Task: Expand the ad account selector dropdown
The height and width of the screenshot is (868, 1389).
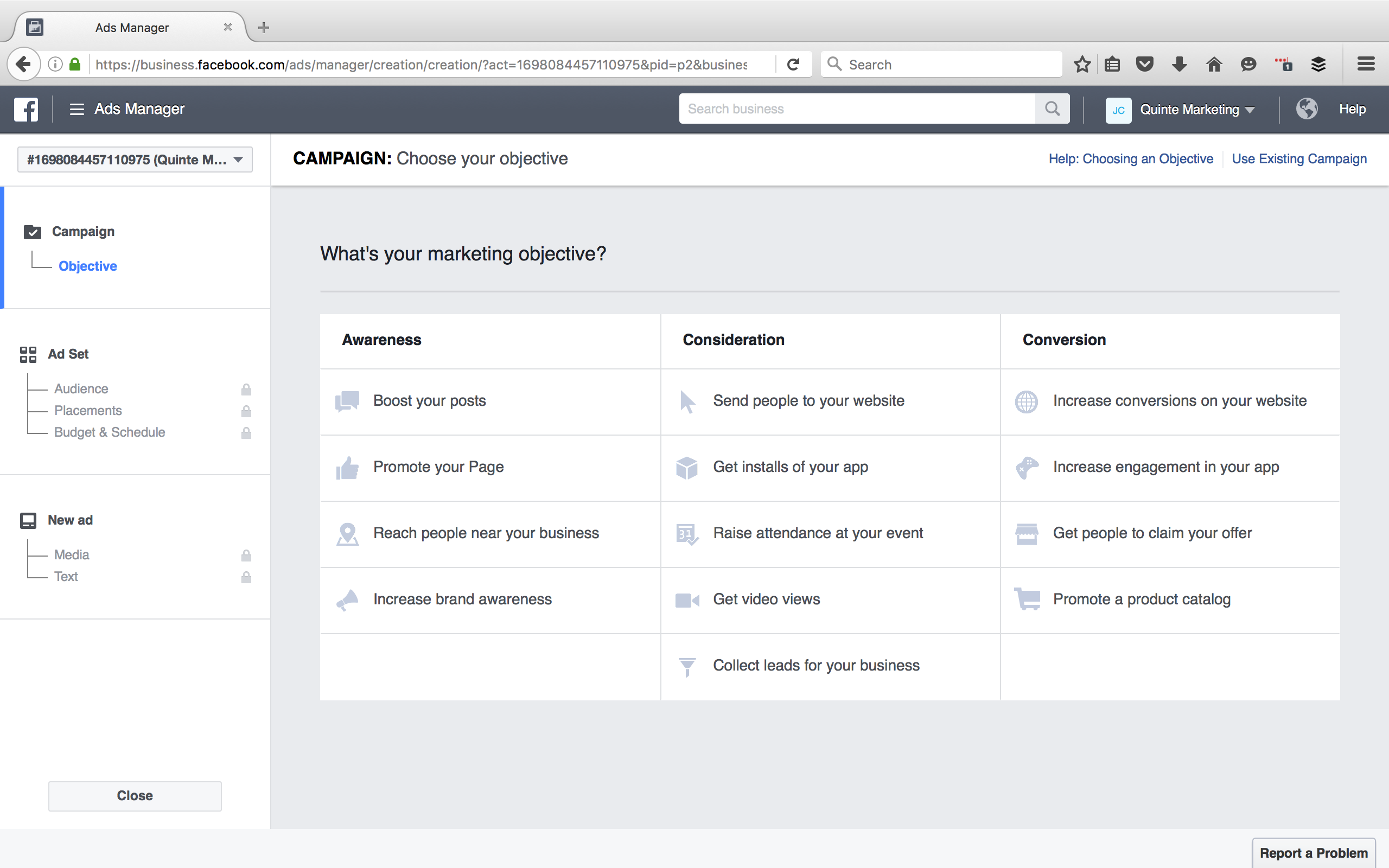Action: pos(135,159)
